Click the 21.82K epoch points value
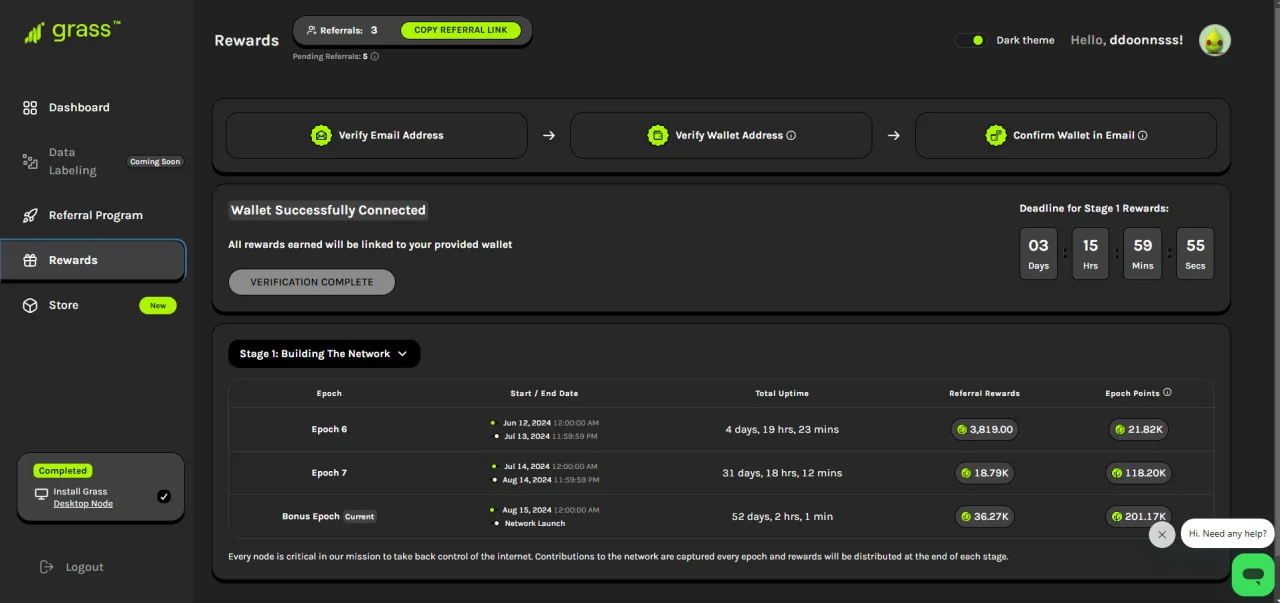1280x603 pixels. (1138, 429)
